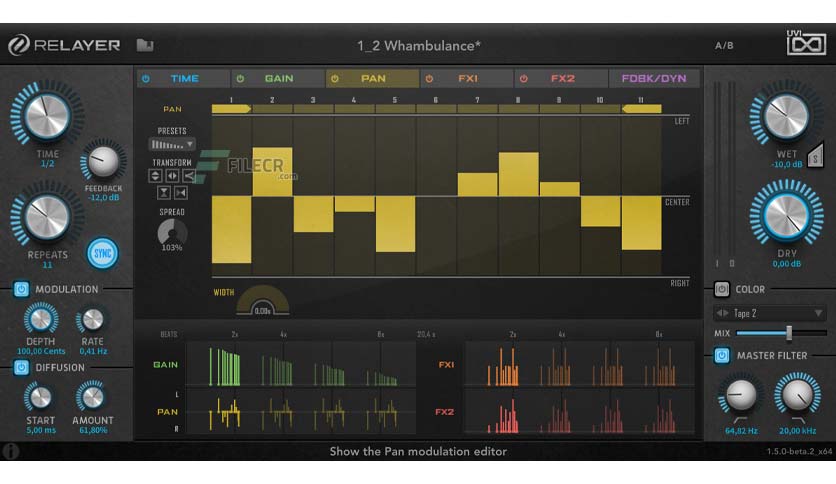Toggle the Modulation power button

point(21,289)
